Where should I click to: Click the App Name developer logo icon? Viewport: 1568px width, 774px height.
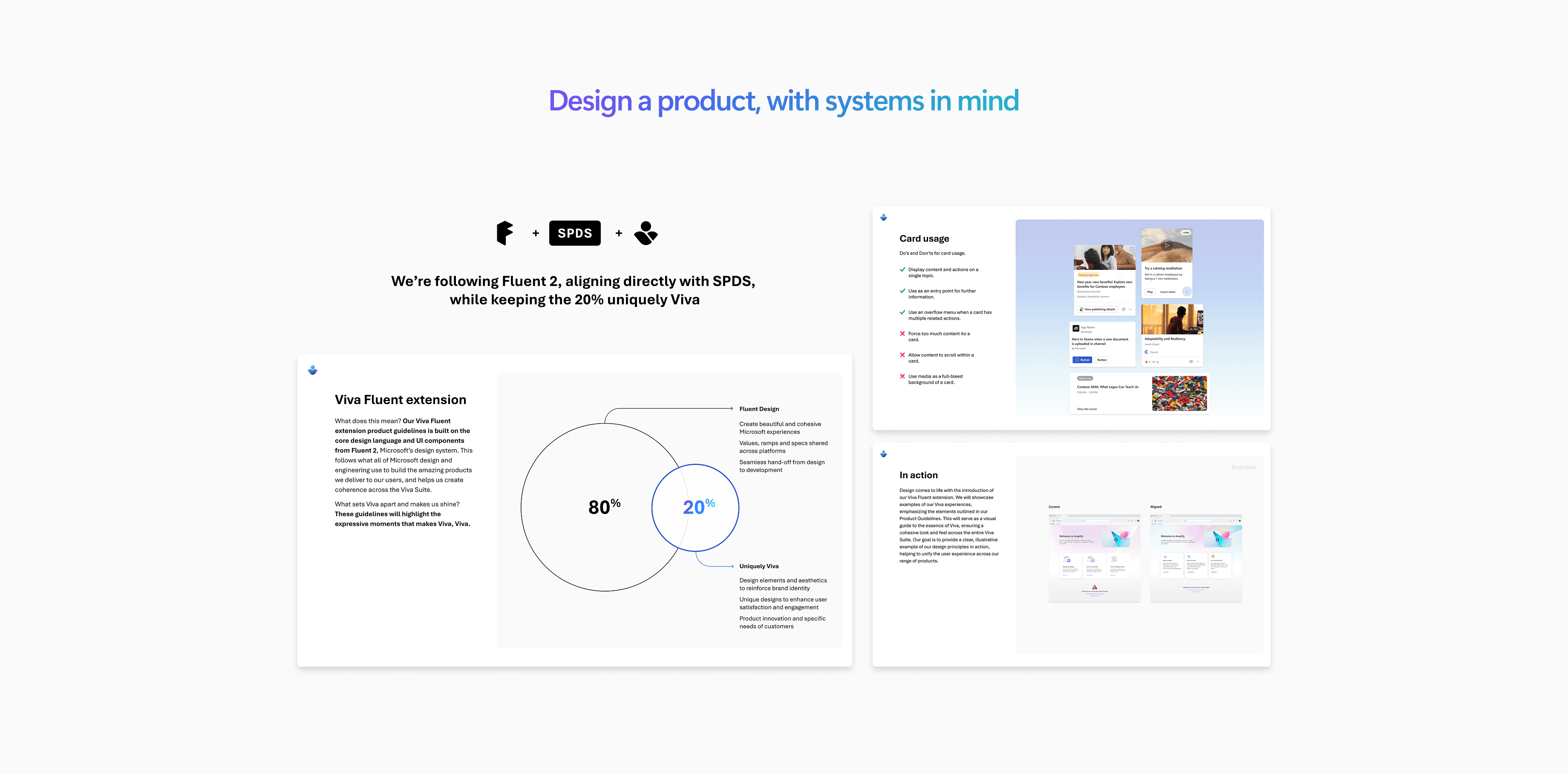[1075, 329]
